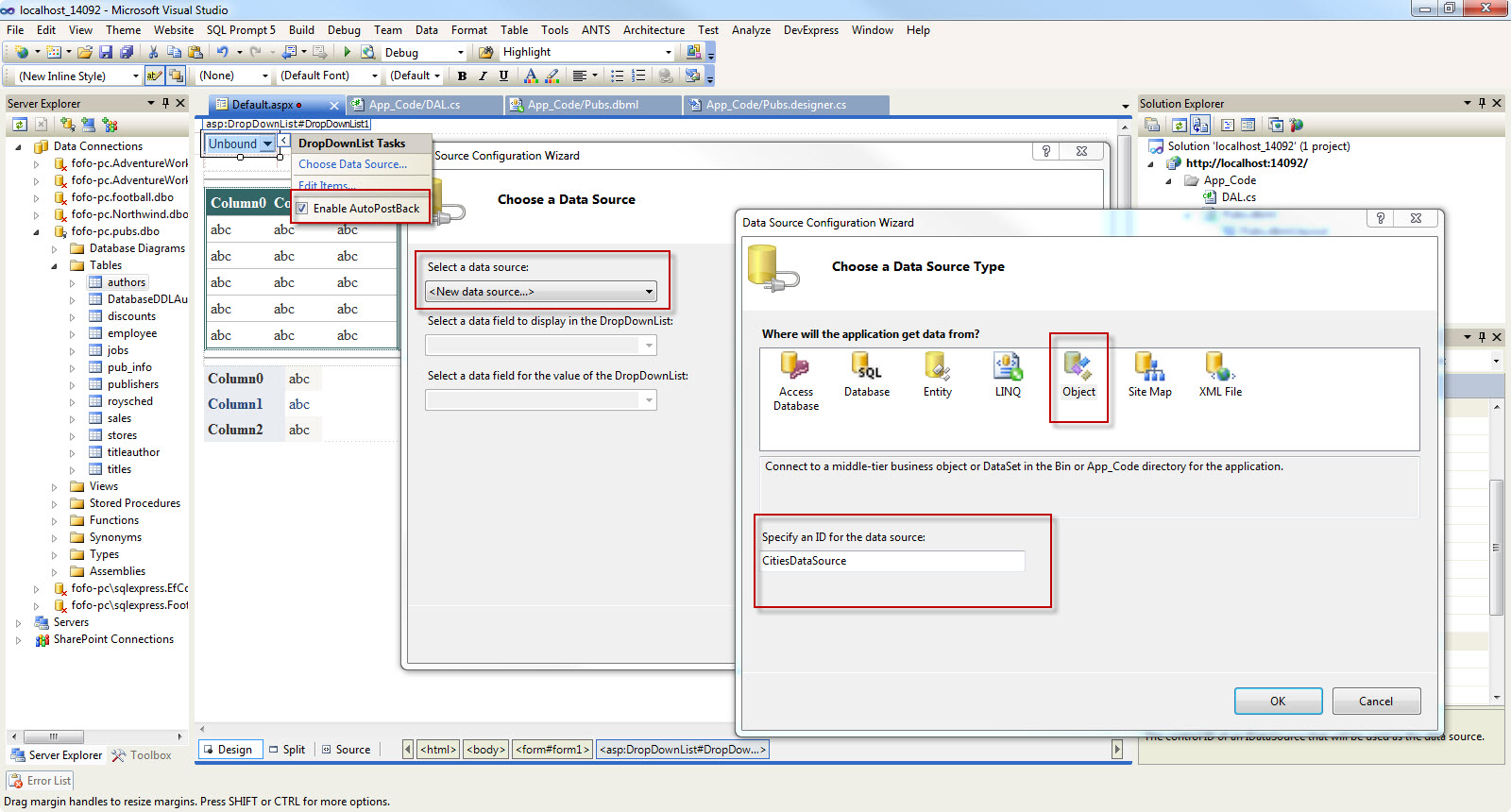Screen dimensions: 1511x812
Task: Click the <body> tag breadcrumb
Action: (x=486, y=750)
